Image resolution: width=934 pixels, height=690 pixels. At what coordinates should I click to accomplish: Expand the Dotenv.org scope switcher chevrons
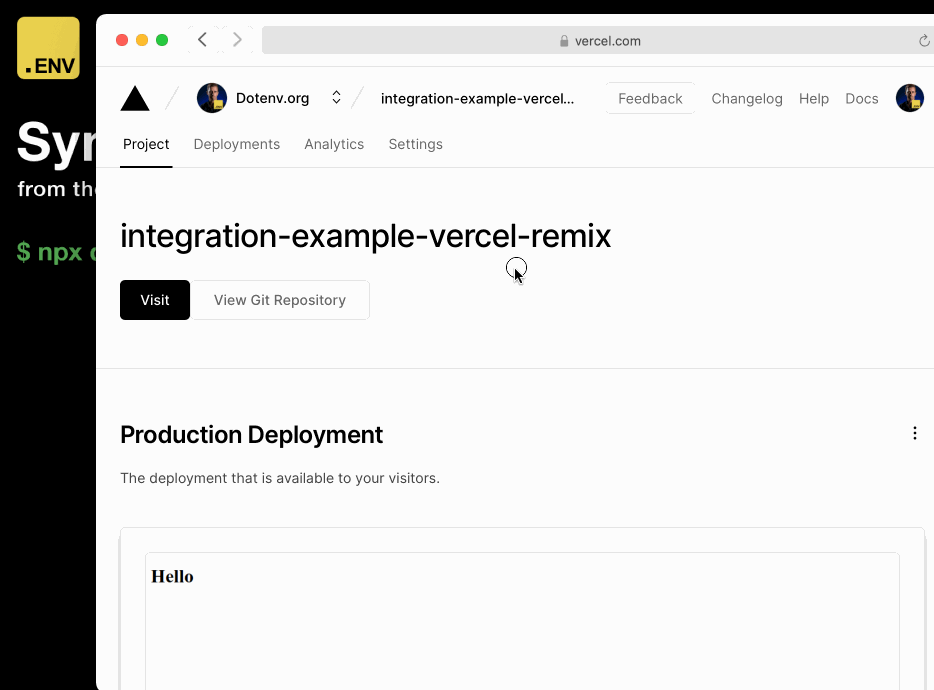pos(336,98)
